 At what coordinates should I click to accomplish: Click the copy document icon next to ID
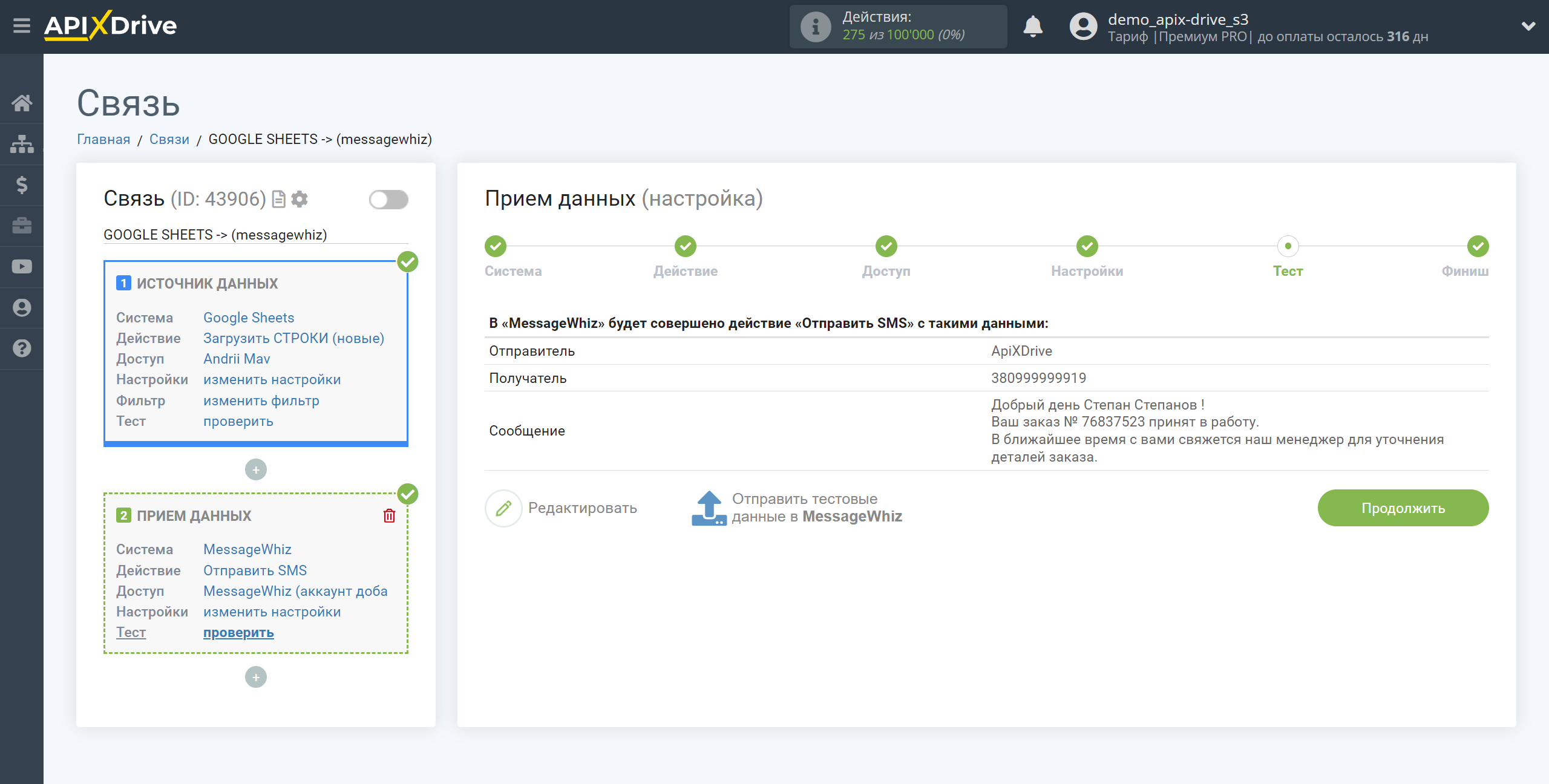[x=279, y=199]
